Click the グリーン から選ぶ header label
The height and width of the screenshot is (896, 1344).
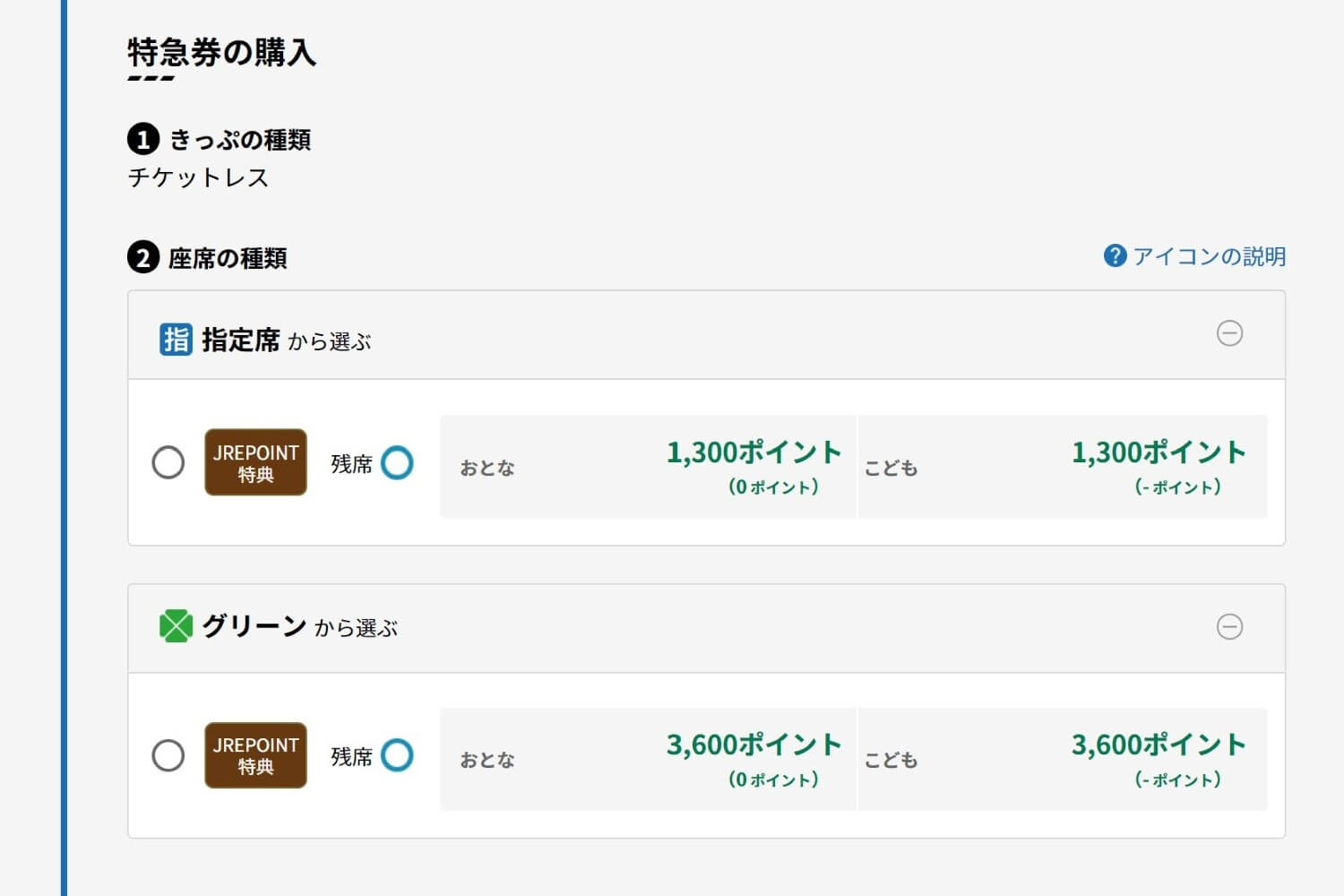coord(299,626)
